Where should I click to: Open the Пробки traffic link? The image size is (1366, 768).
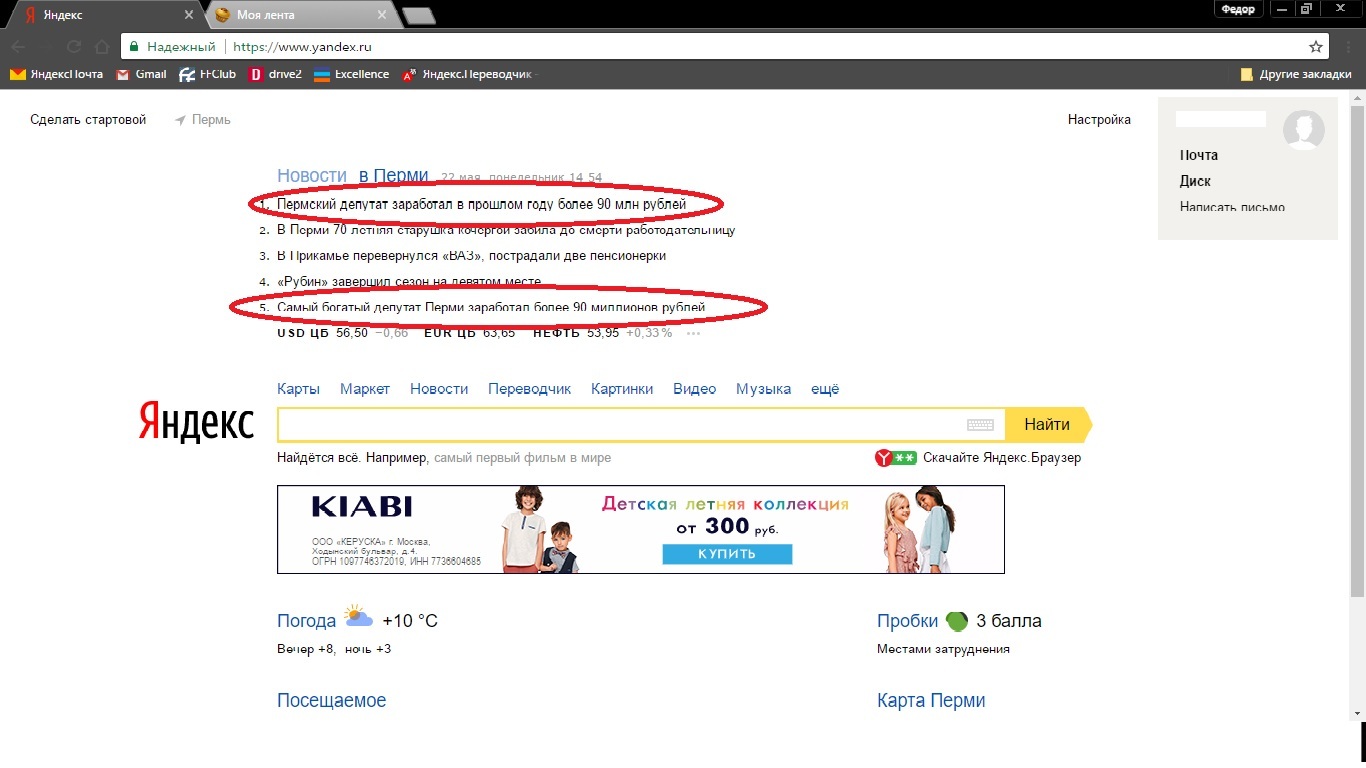click(x=907, y=621)
